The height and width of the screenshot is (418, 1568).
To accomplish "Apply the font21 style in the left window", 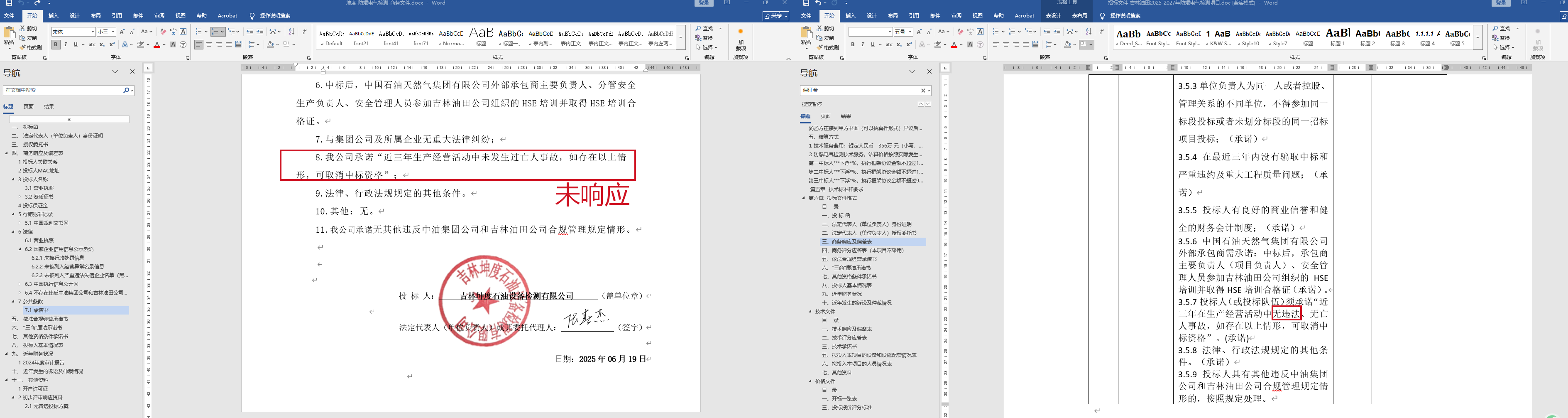I will coord(362,38).
